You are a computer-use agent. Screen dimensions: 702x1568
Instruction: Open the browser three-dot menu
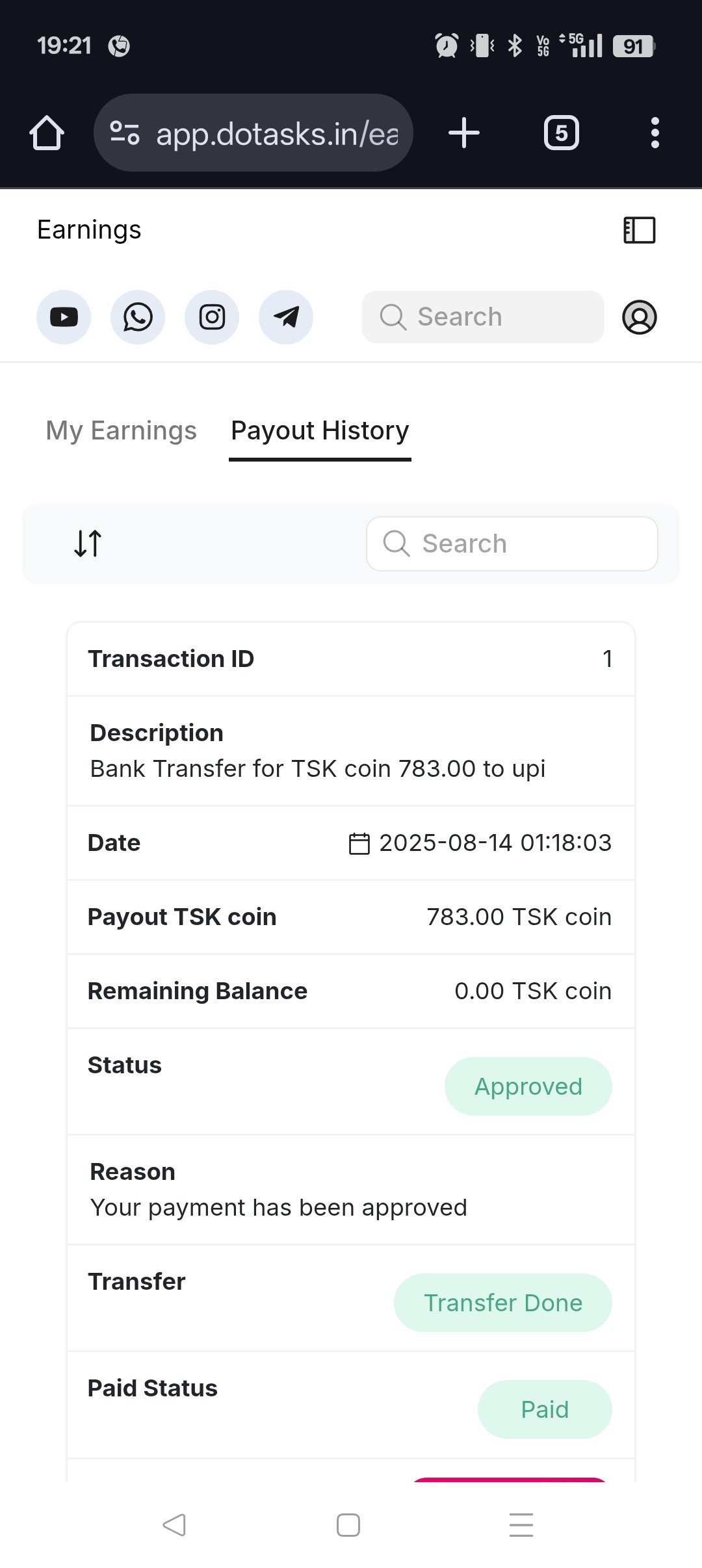[655, 133]
